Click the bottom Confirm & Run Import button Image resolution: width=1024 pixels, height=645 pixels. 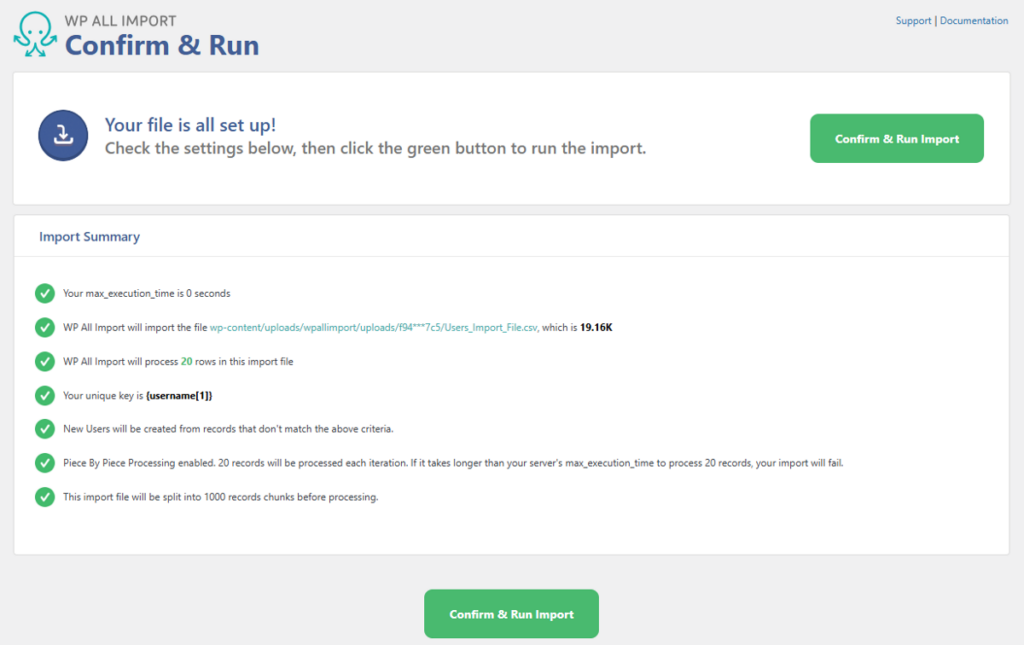pos(511,613)
